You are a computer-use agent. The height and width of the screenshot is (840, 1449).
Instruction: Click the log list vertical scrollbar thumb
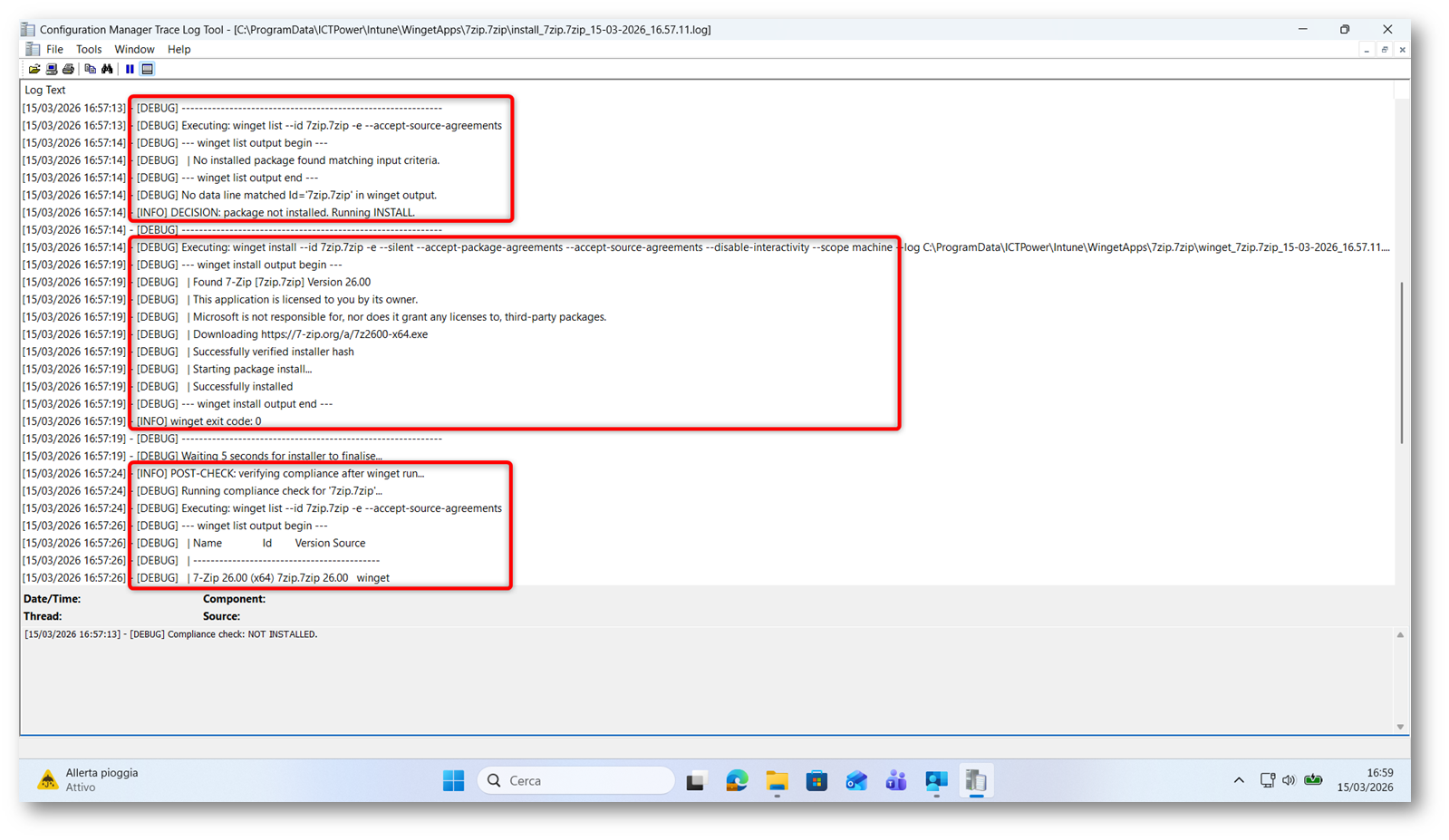pyautogui.click(x=1402, y=362)
